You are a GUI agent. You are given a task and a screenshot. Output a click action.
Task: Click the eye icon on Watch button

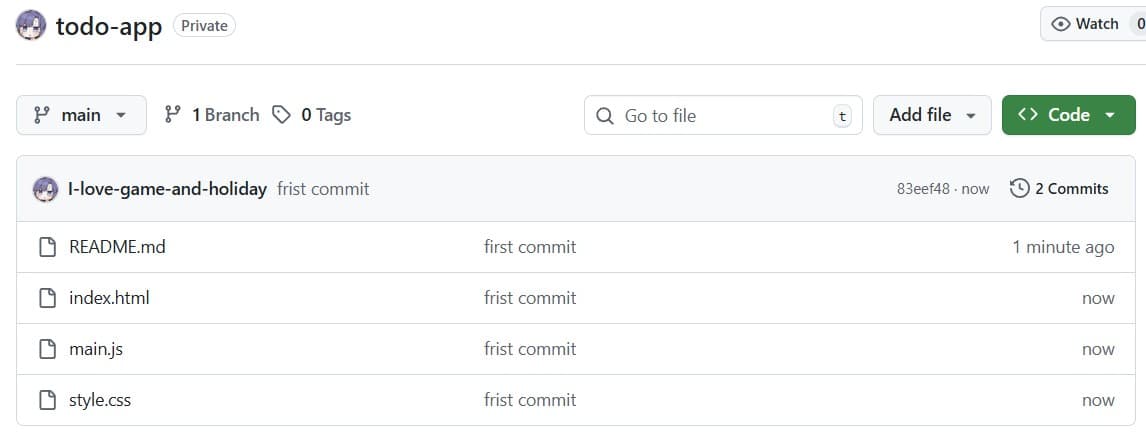(1061, 24)
